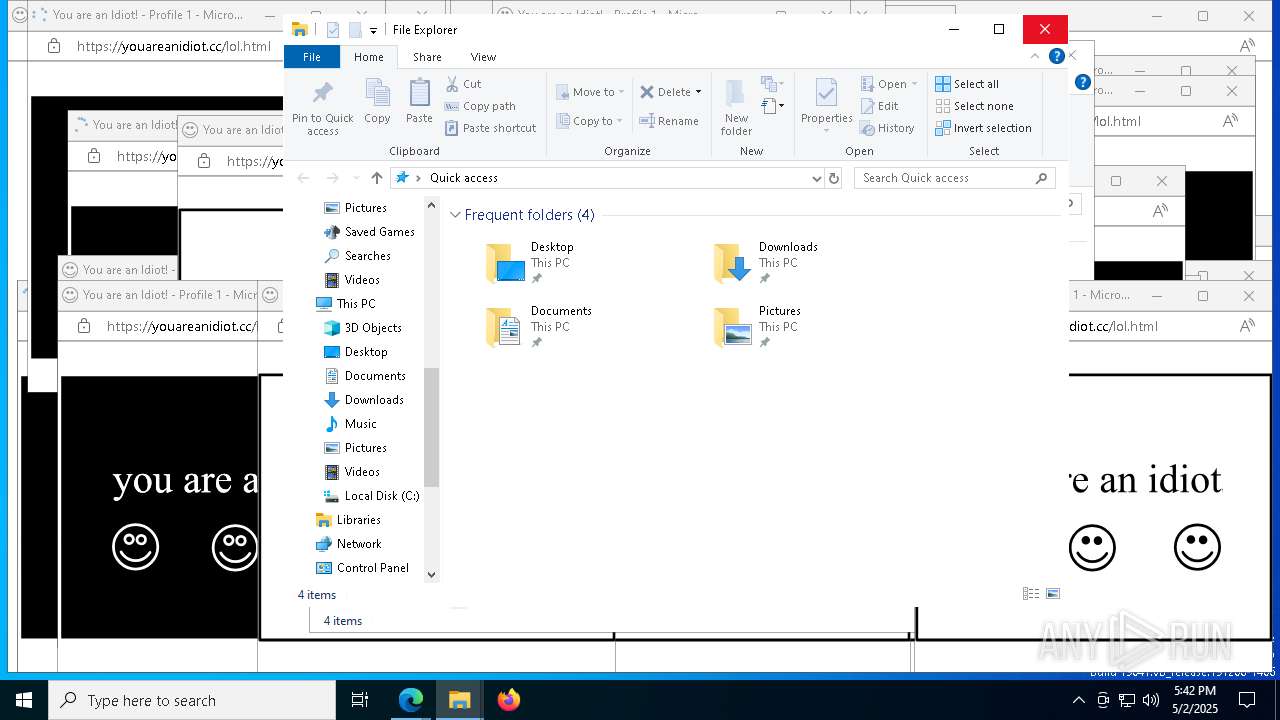
Task: Click the search magnifier icon
Action: (x=1041, y=178)
